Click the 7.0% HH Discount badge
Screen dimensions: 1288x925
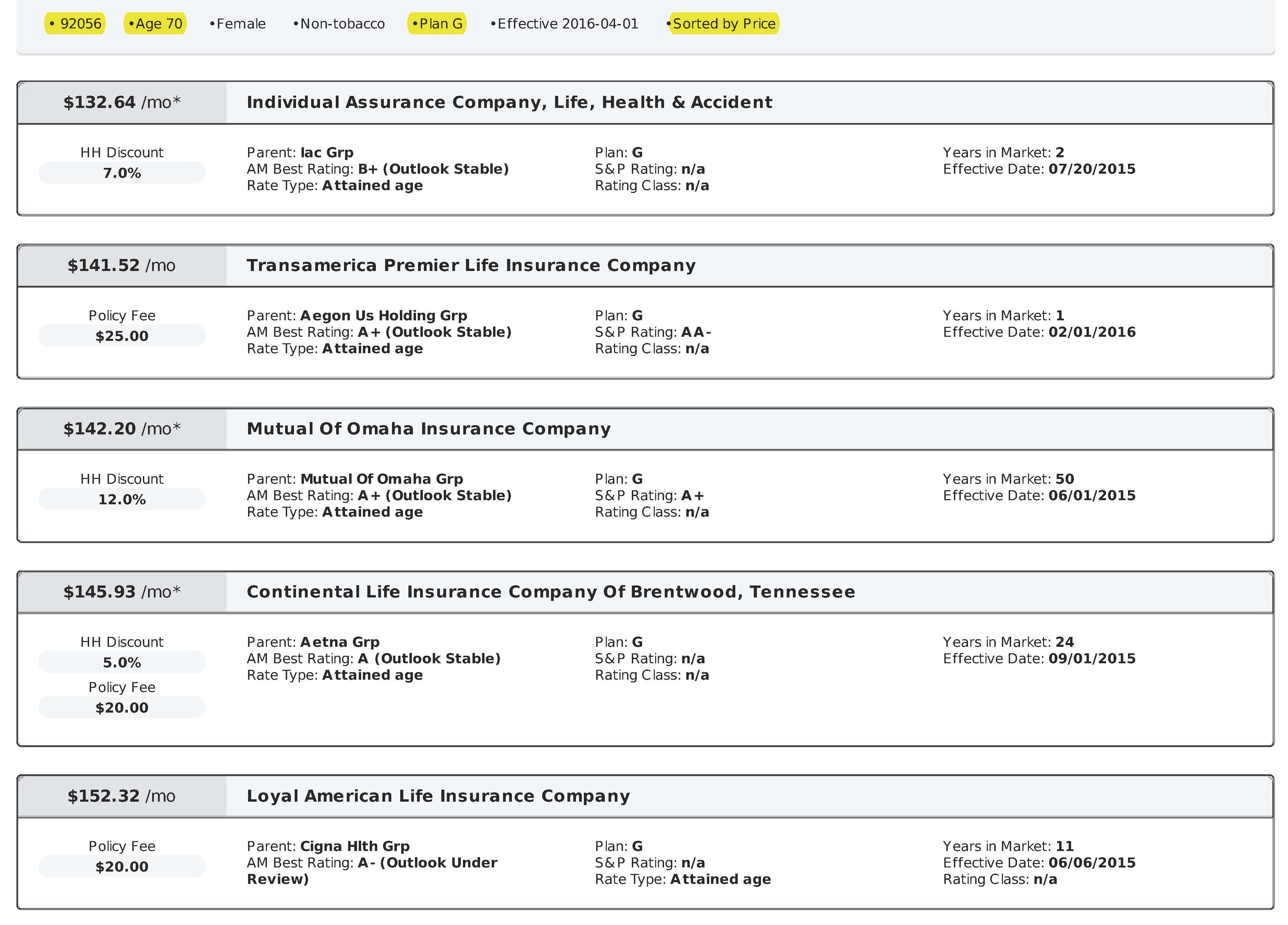pos(122,173)
